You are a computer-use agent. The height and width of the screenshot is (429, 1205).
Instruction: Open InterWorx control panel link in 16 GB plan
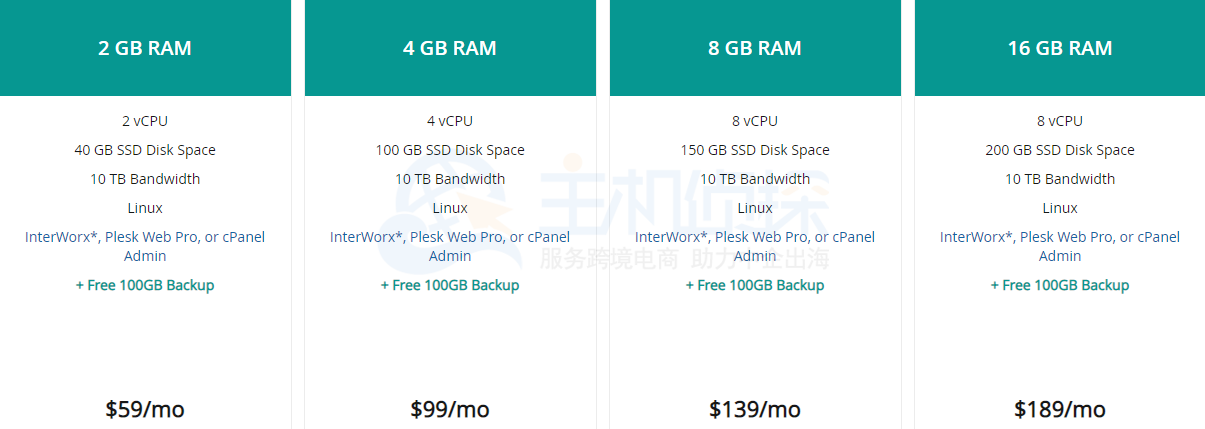(974, 237)
